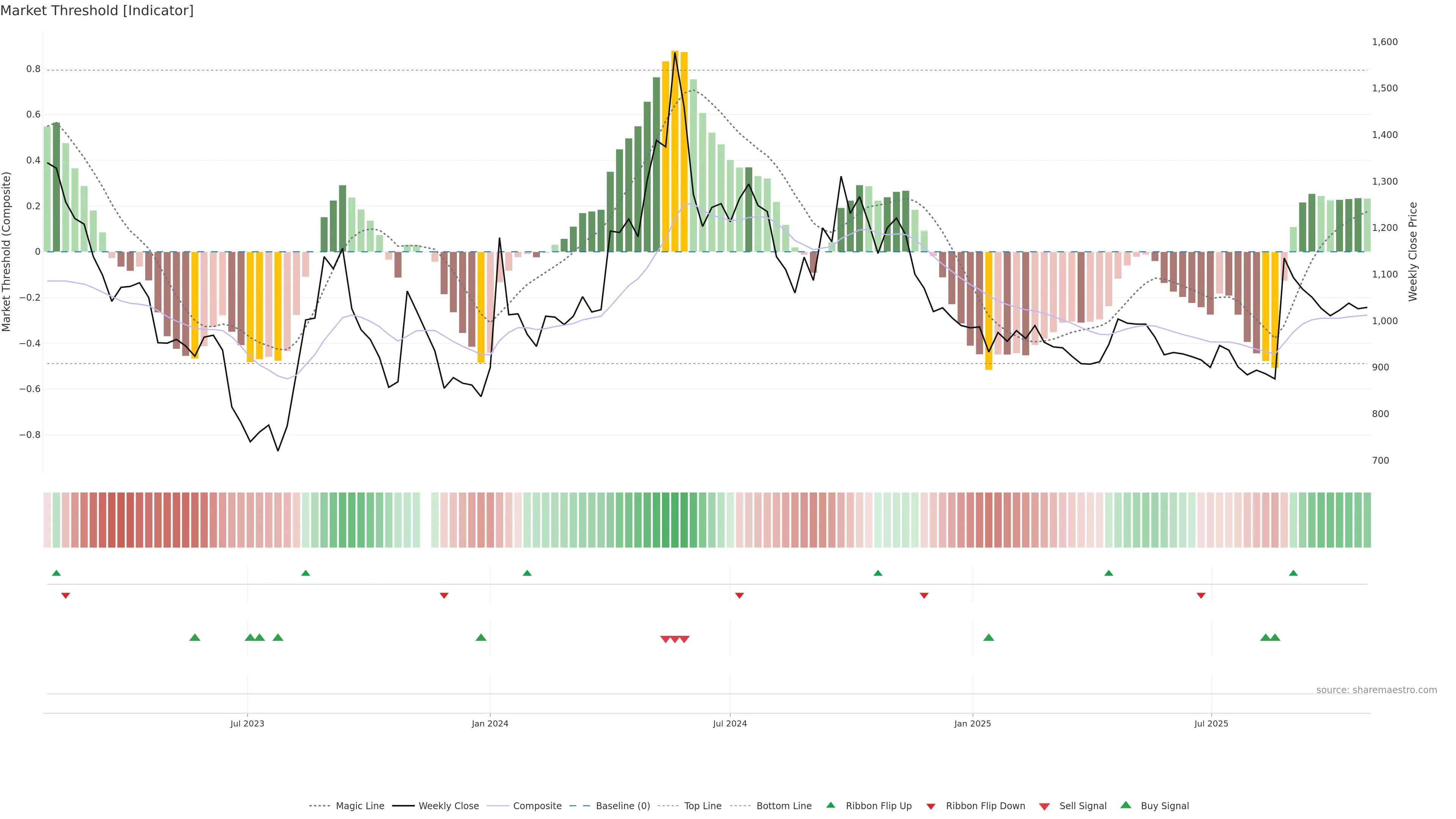Image resolution: width=1456 pixels, height=819 pixels.
Task: Click the Weekly Close Price axis title
Action: coord(1412,251)
